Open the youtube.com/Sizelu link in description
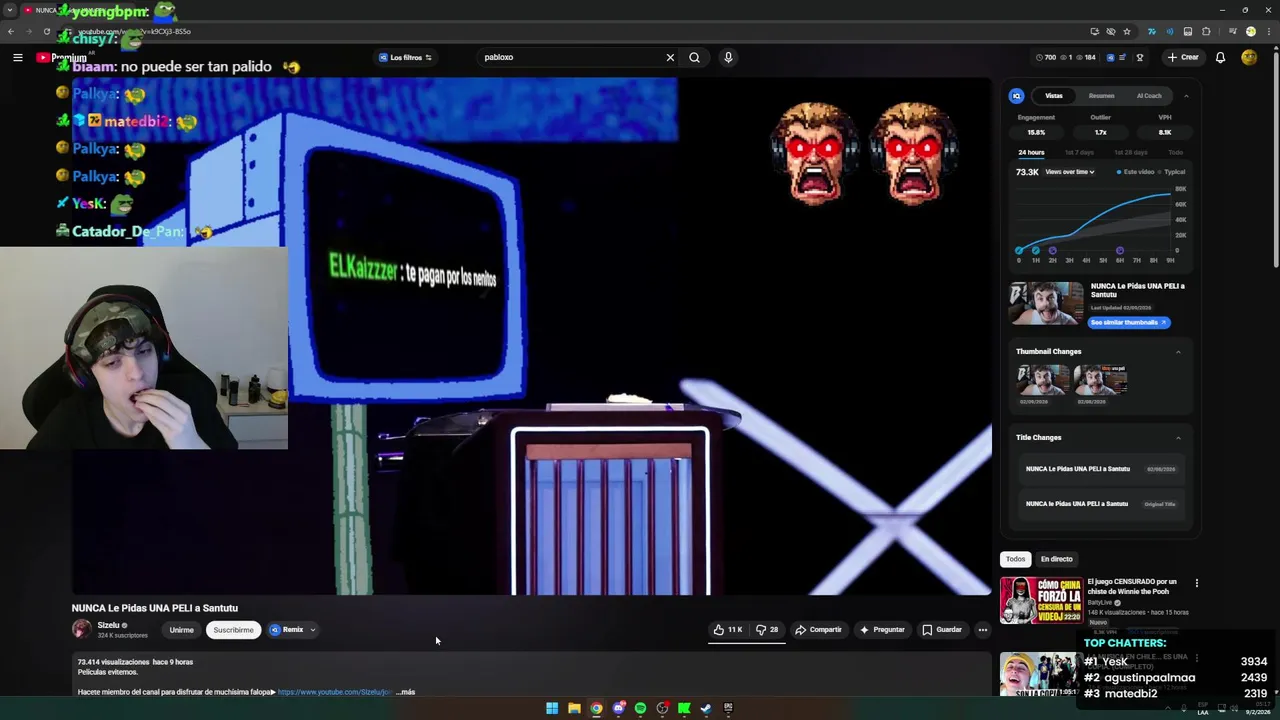This screenshot has height=720, width=1280. tap(334, 692)
